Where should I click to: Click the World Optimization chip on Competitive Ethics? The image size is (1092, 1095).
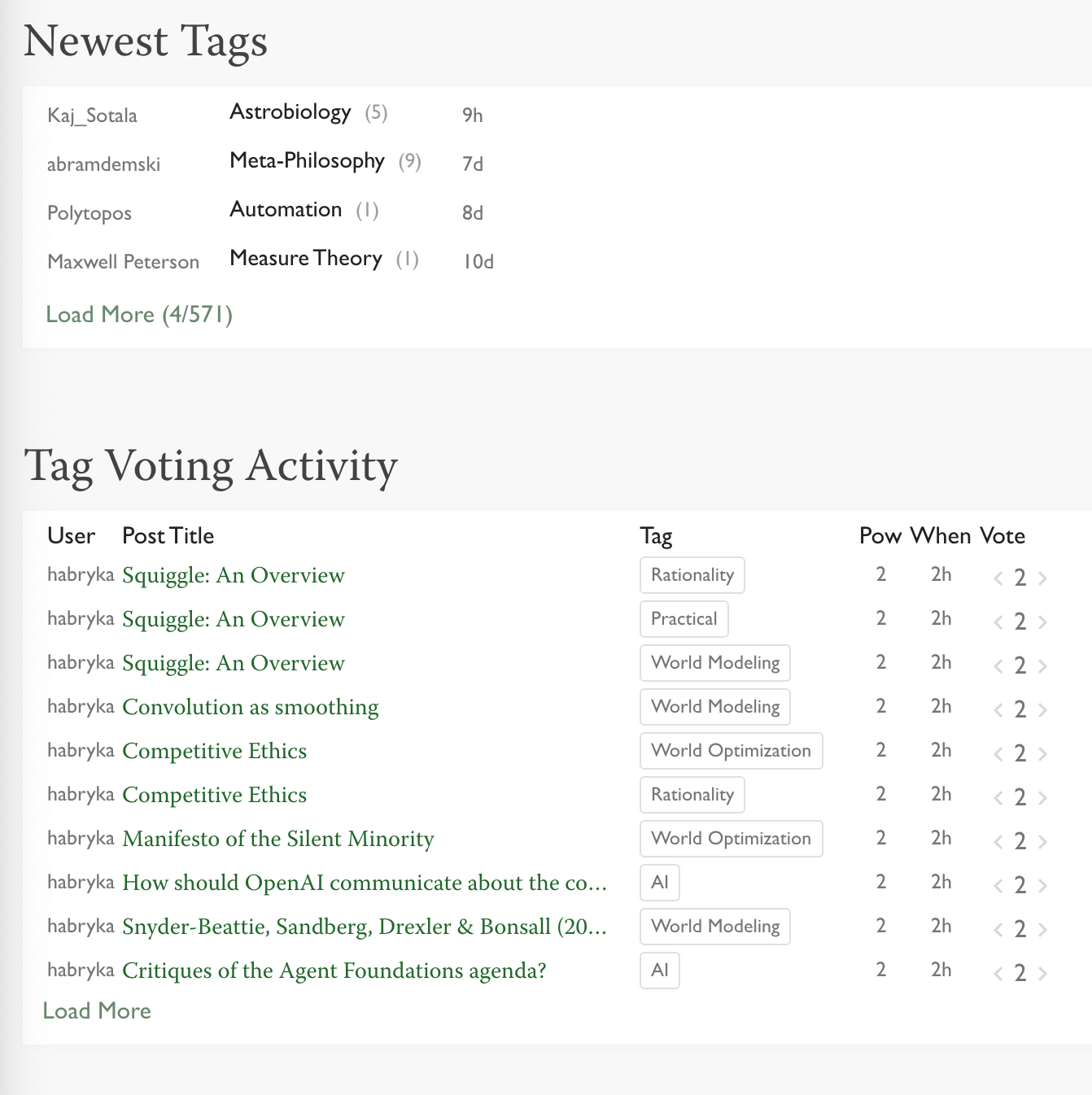pyautogui.click(x=731, y=751)
